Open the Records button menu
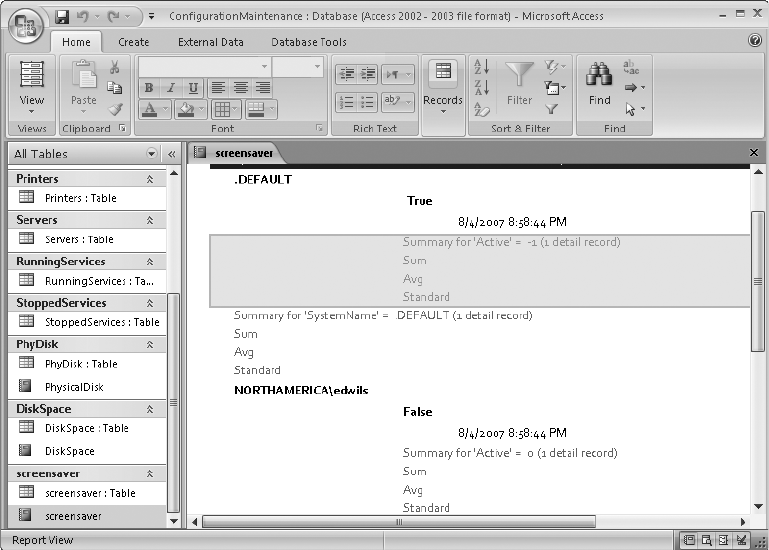Image resolution: width=769 pixels, height=550 pixels. pos(443,88)
